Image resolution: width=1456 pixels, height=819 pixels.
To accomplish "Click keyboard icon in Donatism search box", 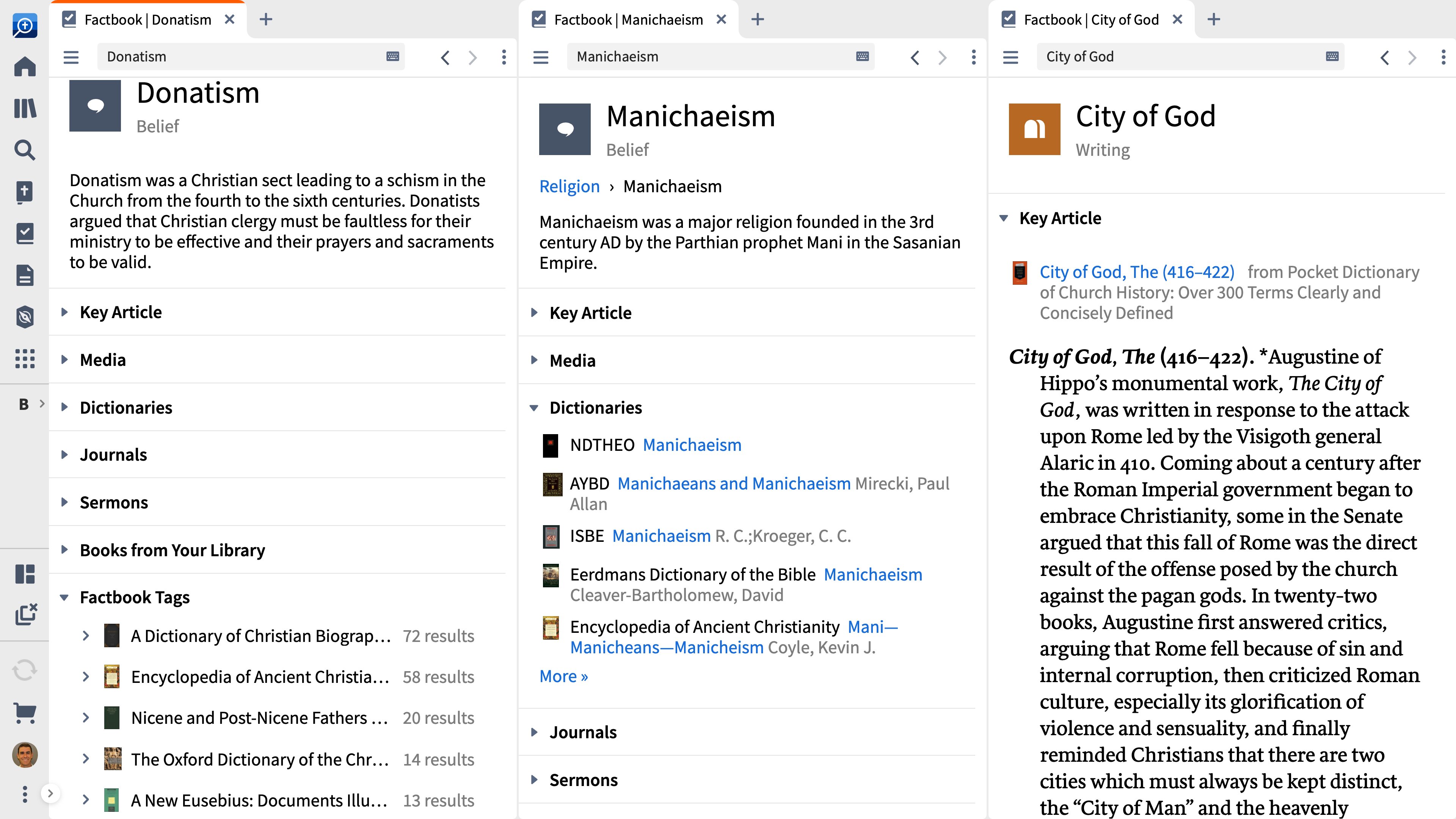I will pyautogui.click(x=393, y=56).
